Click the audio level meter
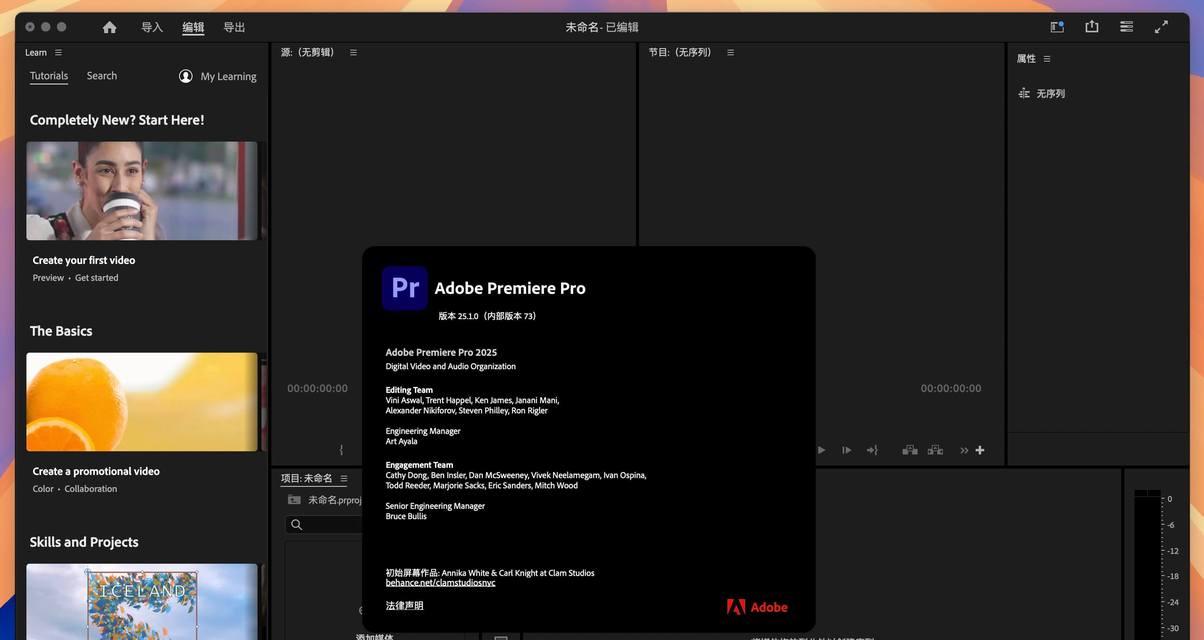Image resolution: width=1204 pixels, height=640 pixels. click(1147, 565)
